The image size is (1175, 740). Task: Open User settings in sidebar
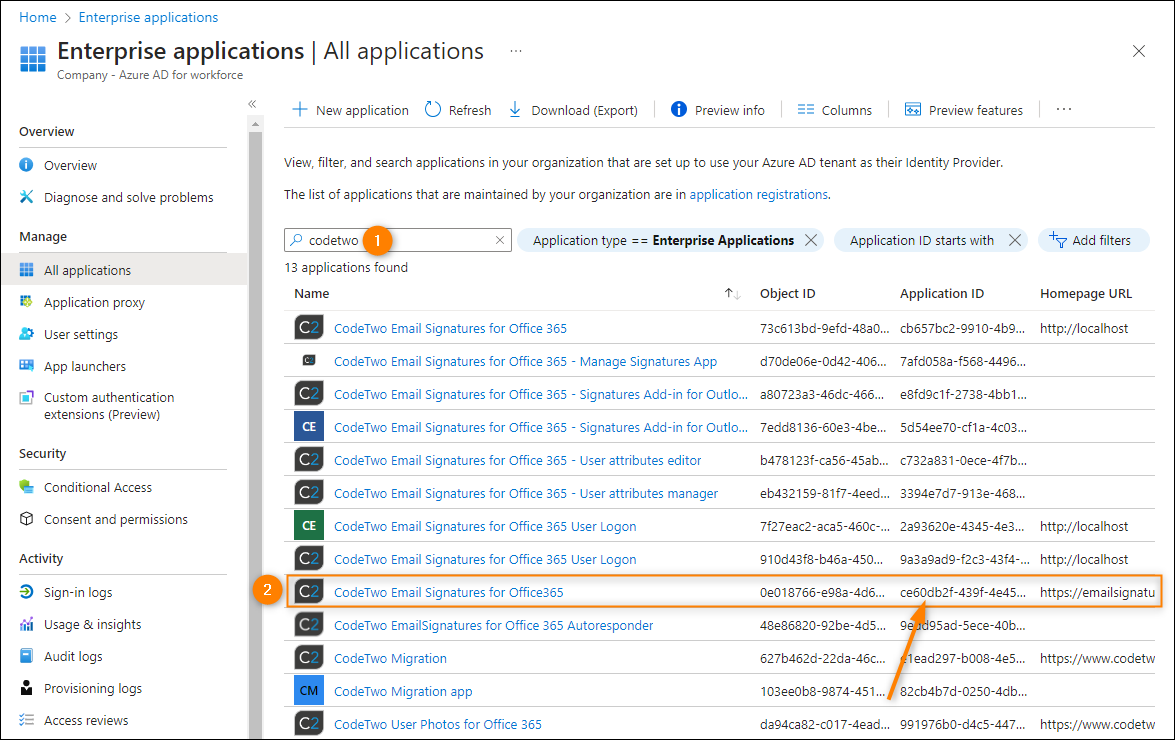tap(81, 335)
